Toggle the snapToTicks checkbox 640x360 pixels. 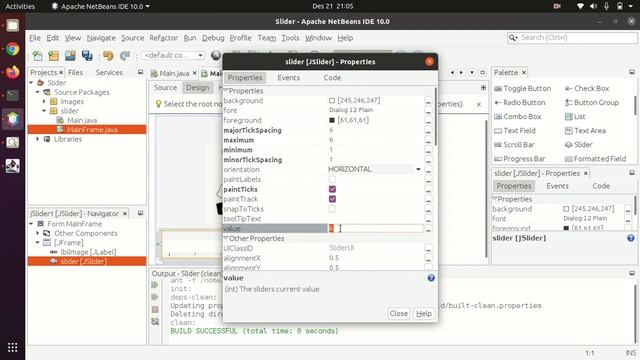click(332, 209)
